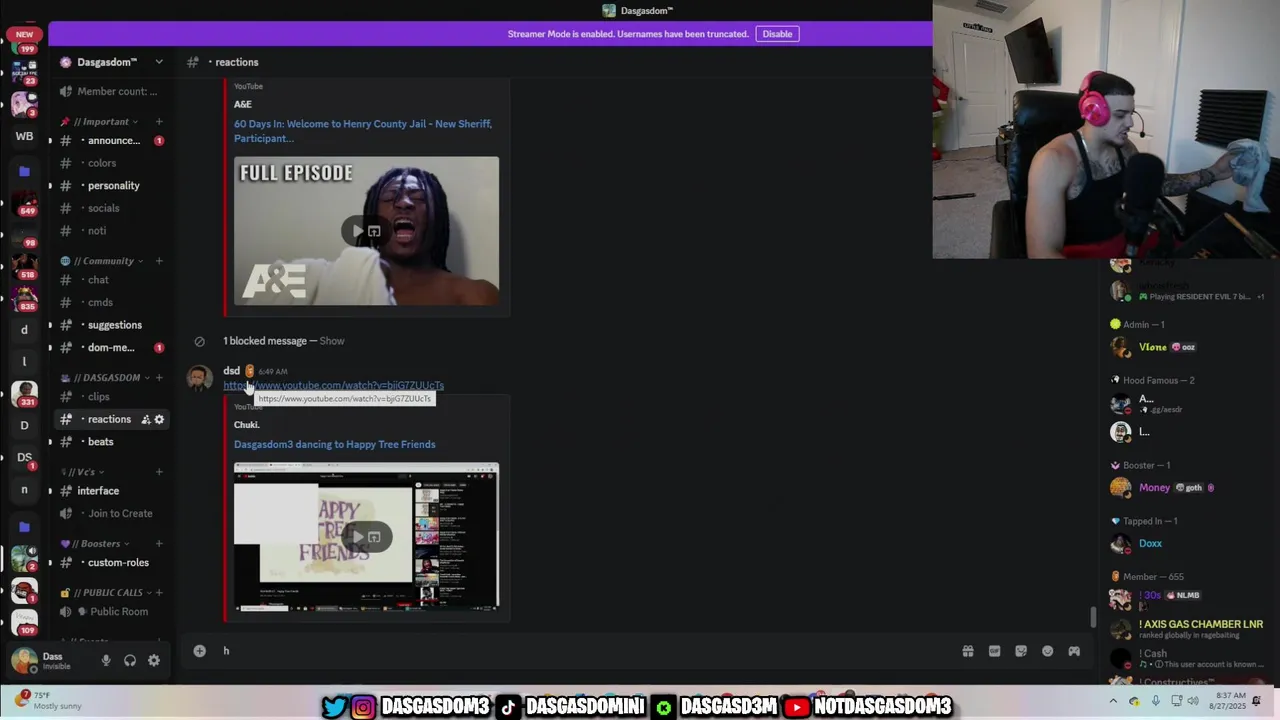This screenshot has height=720, width=1280.
Task: Open Discord user settings gear
Action: 154,660
